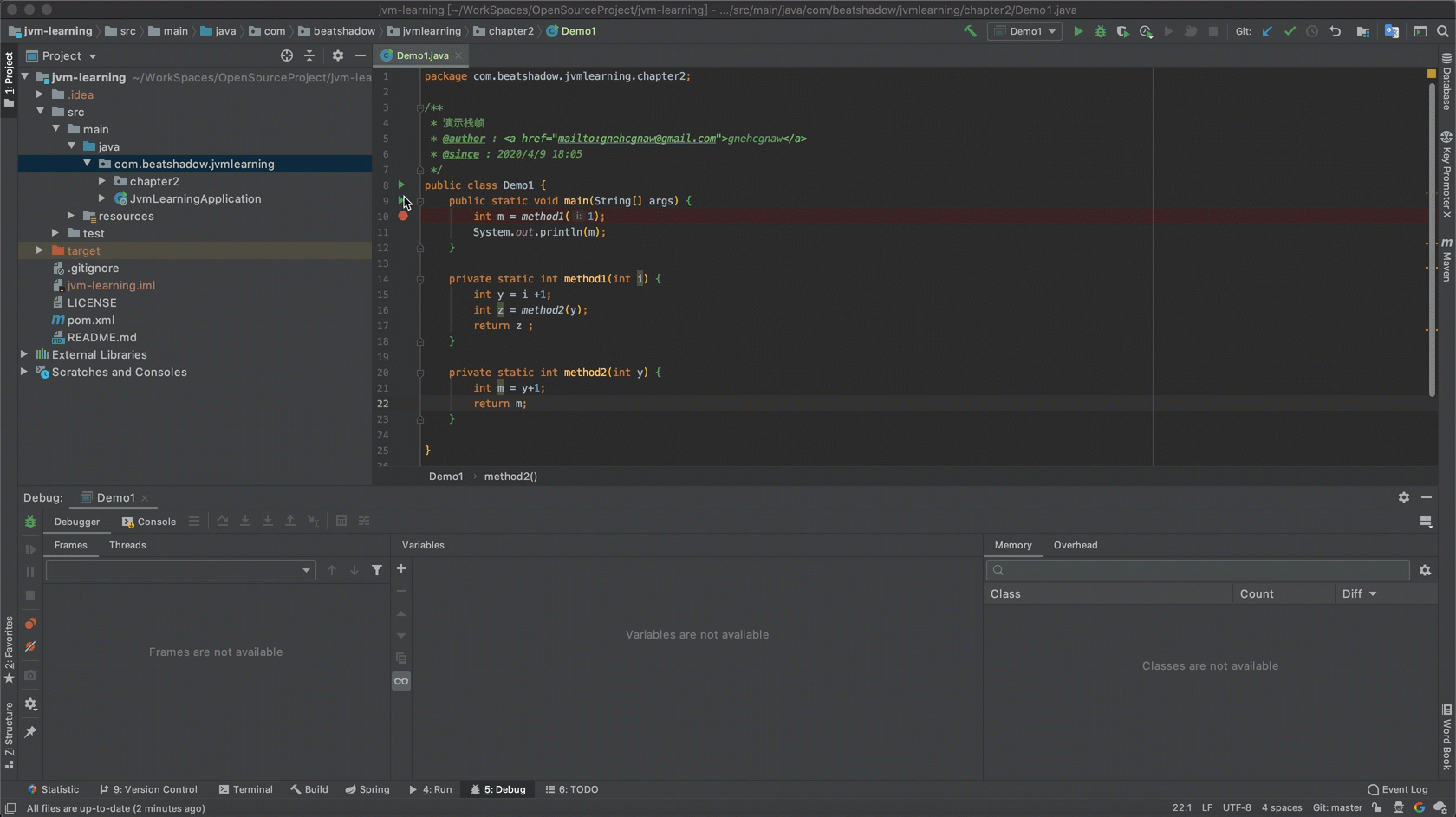This screenshot has width=1456, height=817.
Task: Click View Breakpoints icon
Action: (30, 624)
